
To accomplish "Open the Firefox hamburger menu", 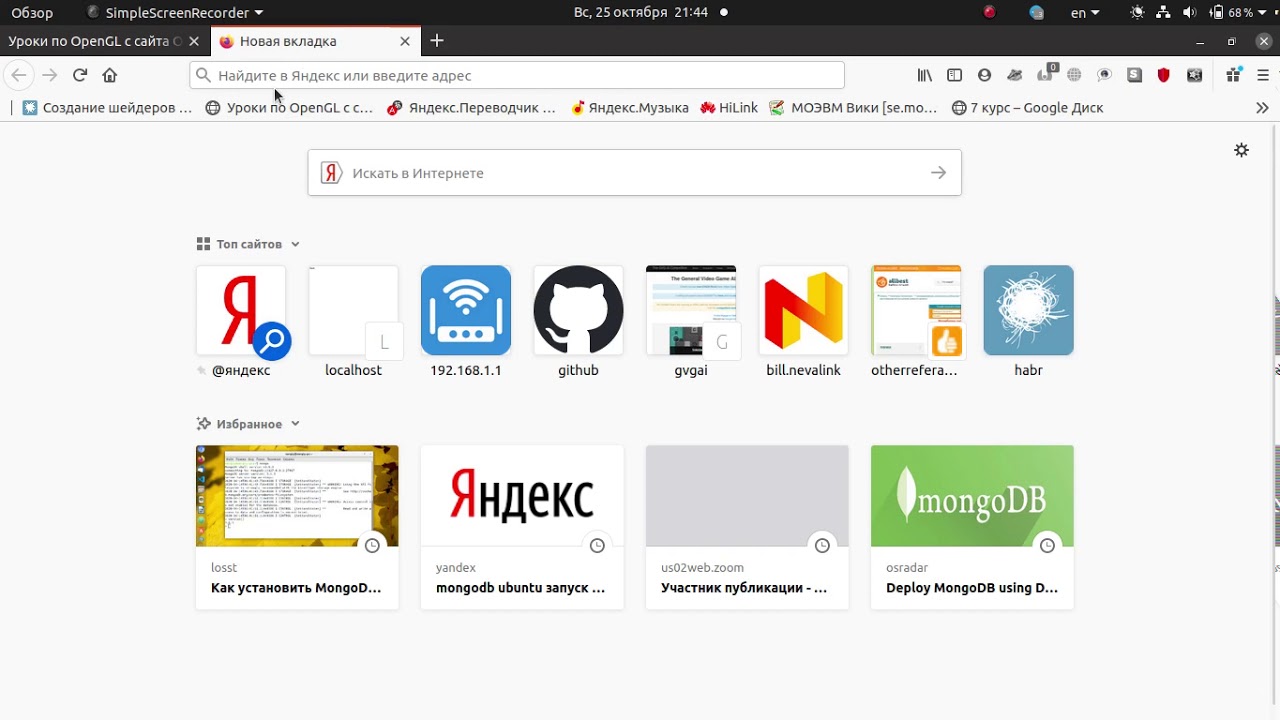I will coord(1263,75).
